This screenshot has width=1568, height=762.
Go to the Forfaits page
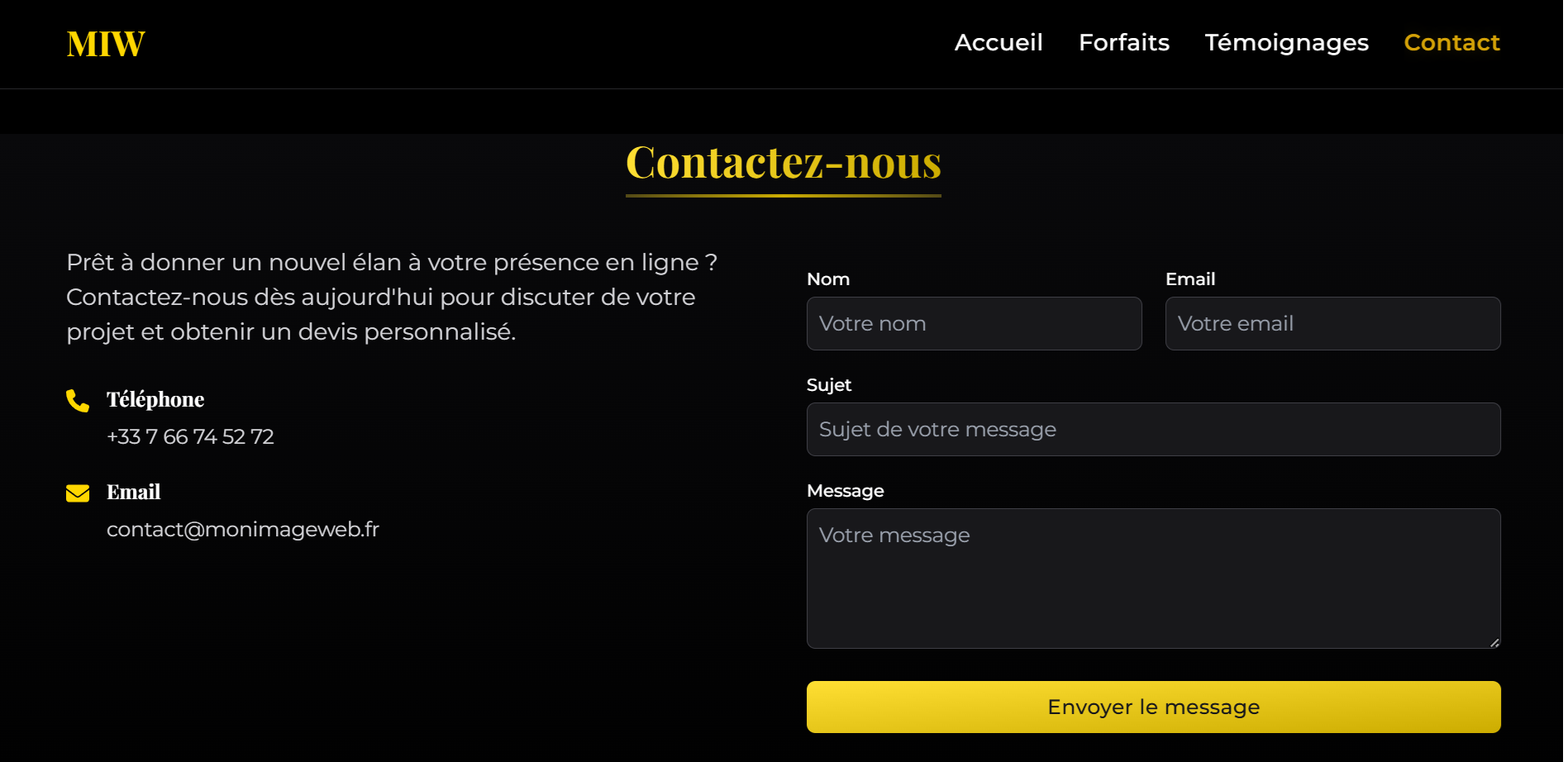tap(1124, 42)
